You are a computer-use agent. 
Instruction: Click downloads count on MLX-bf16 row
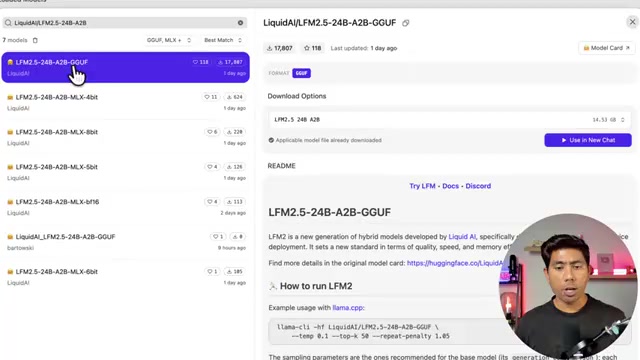[x=235, y=202]
